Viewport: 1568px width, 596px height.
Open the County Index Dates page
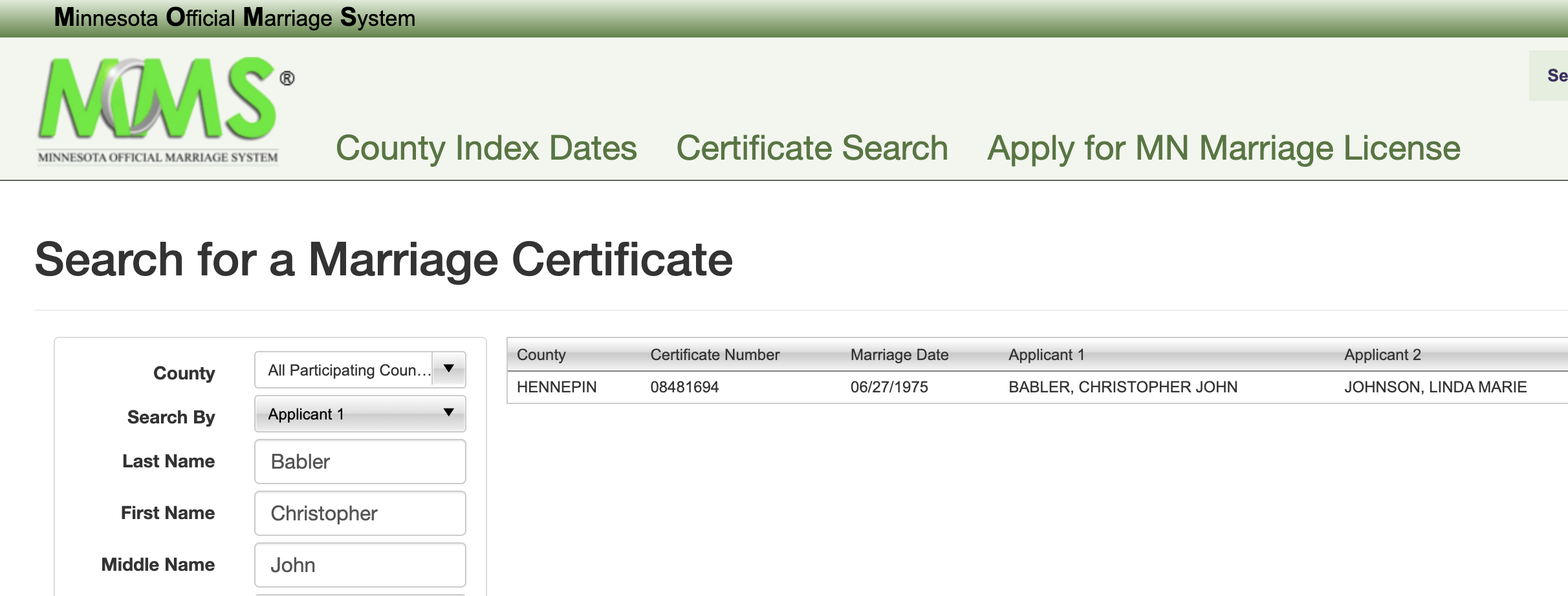pos(486,148)
